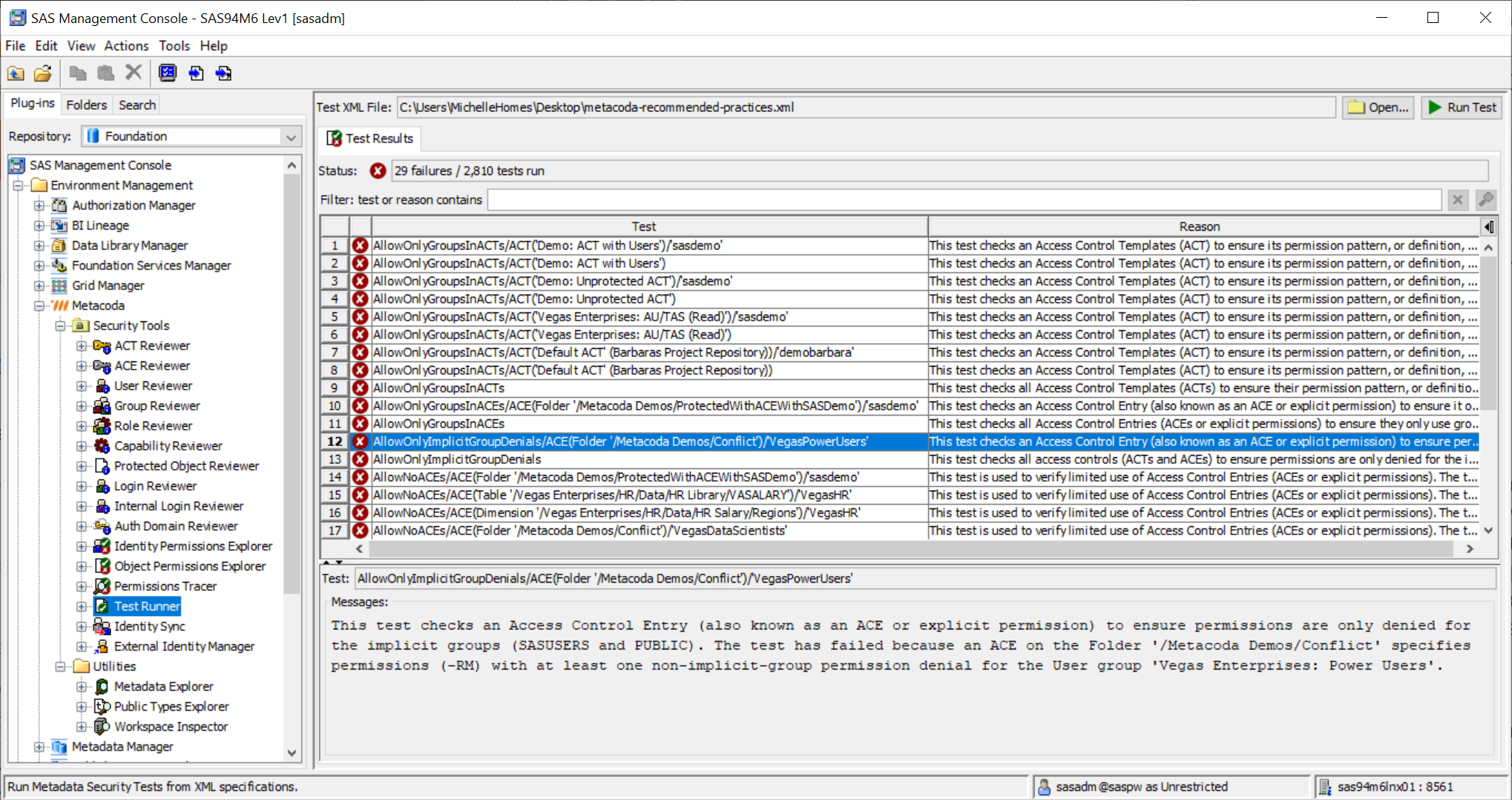Click the Auth Domain Reviewer icon
The height and width of the screenshot is (800, 1512).
[102, 526]
